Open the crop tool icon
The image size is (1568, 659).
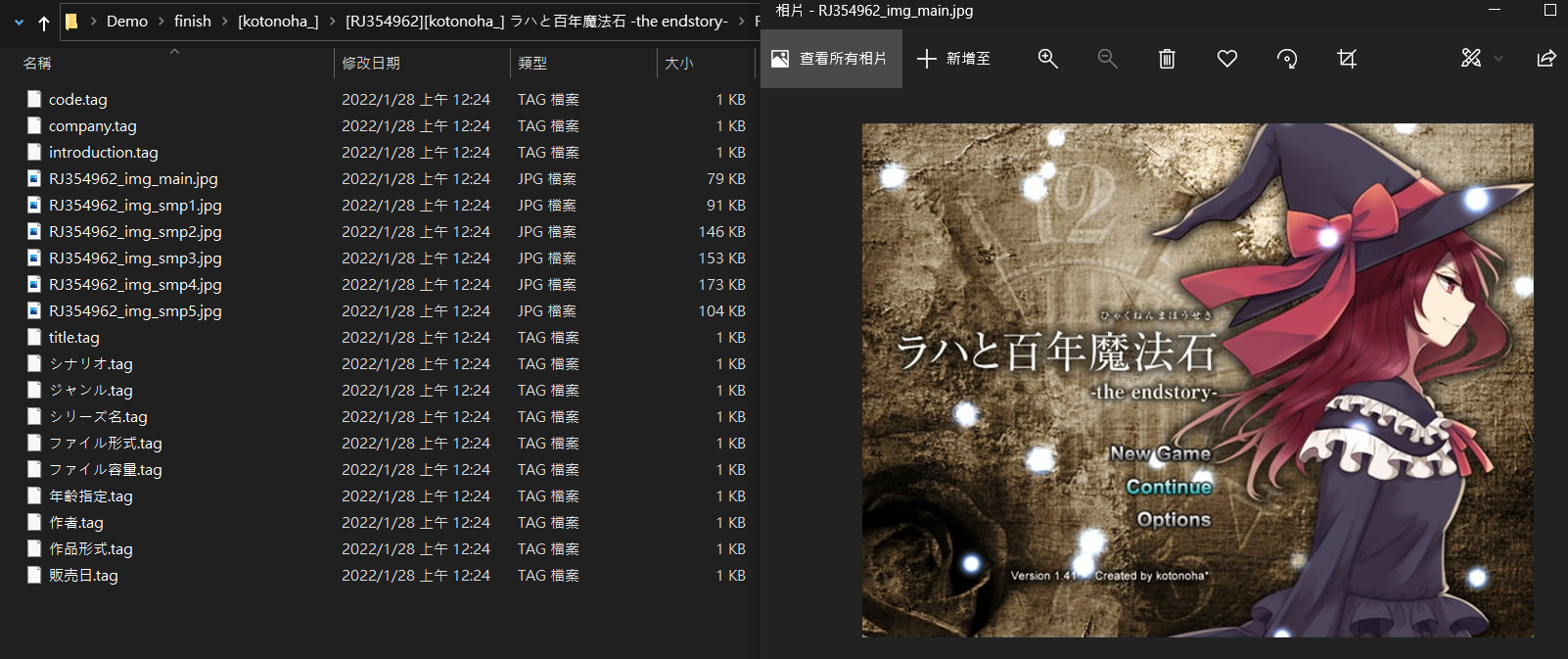[x=1347, y=59]
